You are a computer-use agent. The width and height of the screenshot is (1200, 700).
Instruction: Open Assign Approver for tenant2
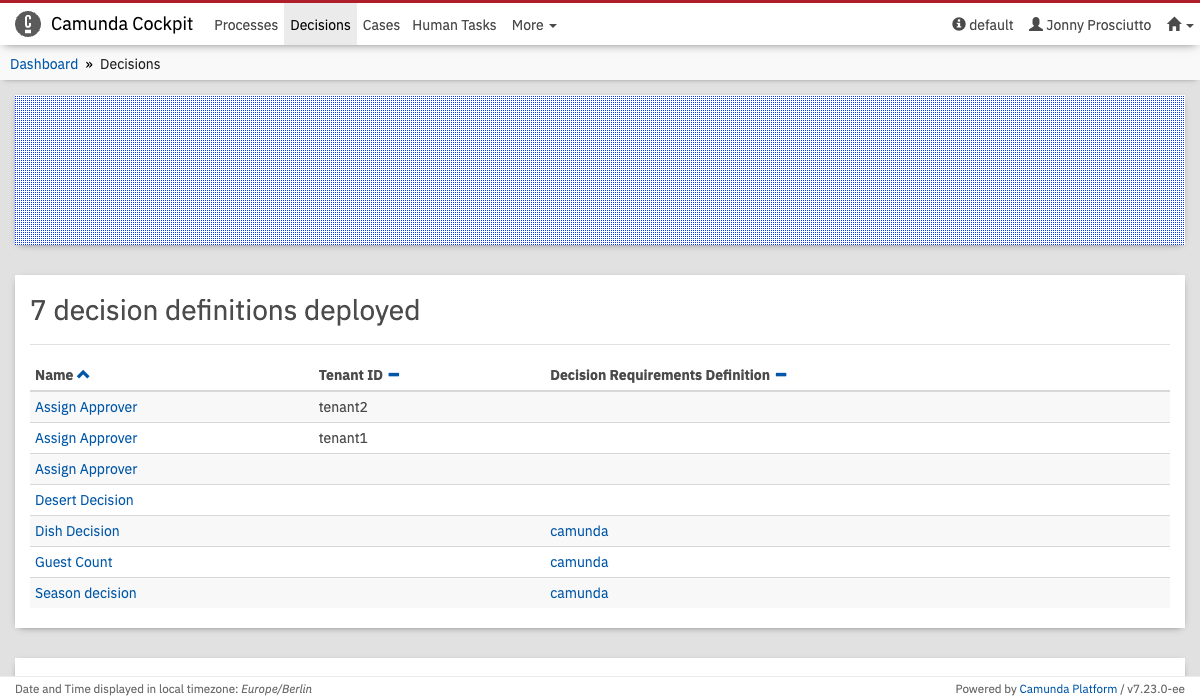pos(86,407)
